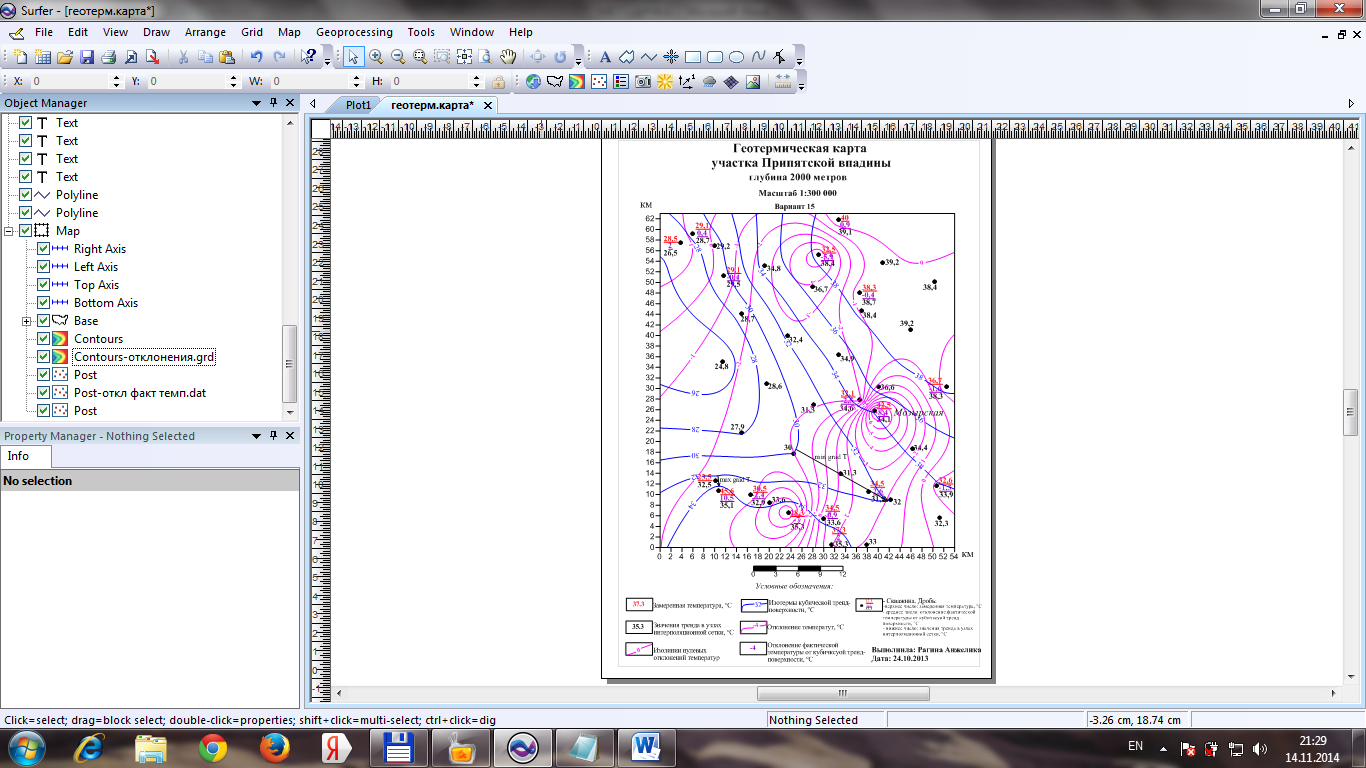Hide the Base layer via checkbox
Viewport: 1366px width, 768px height.
[43, 321]
